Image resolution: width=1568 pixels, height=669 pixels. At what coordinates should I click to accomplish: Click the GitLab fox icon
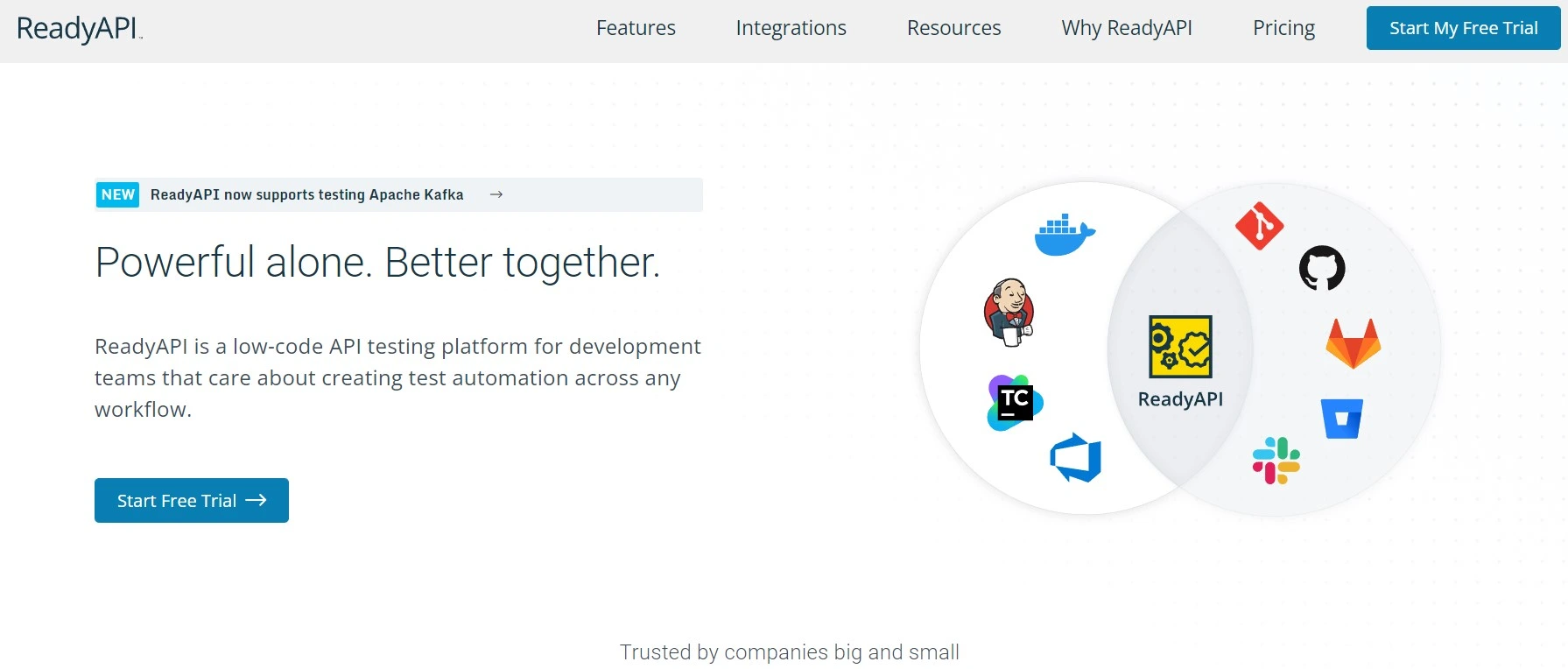tap(1353, 343)
